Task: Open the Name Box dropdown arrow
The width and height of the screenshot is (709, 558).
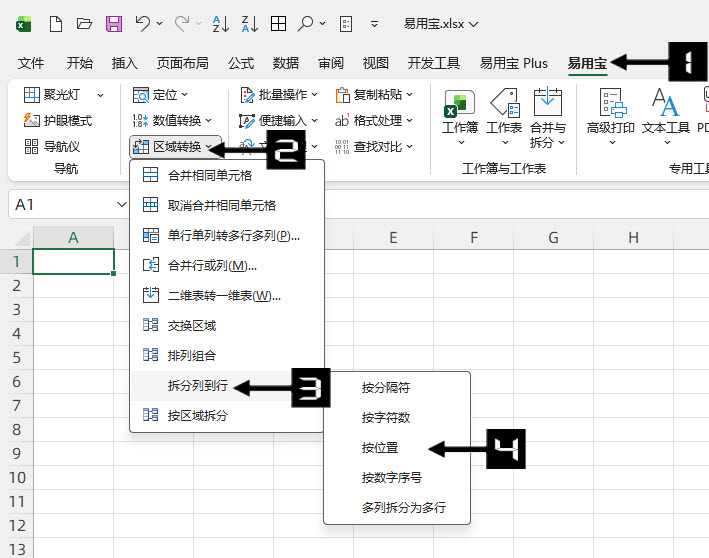Action: coord(121,204)
